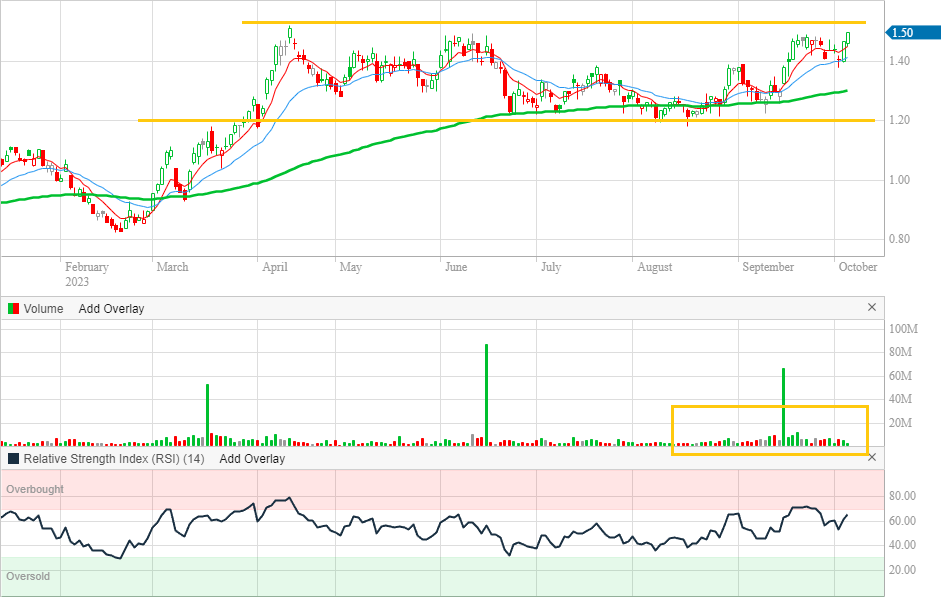This screenshot has width=945, height=597.
Task: Close the Volume indicator panel
Action: pos(871,308)
